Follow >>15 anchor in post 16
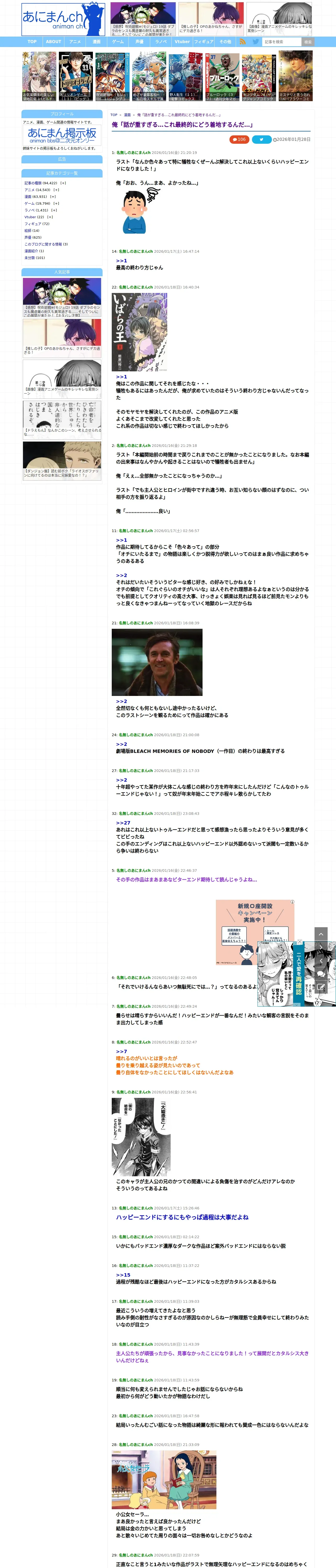Viewport: 336px width, 1568px height. click(x=123, y=1275)
